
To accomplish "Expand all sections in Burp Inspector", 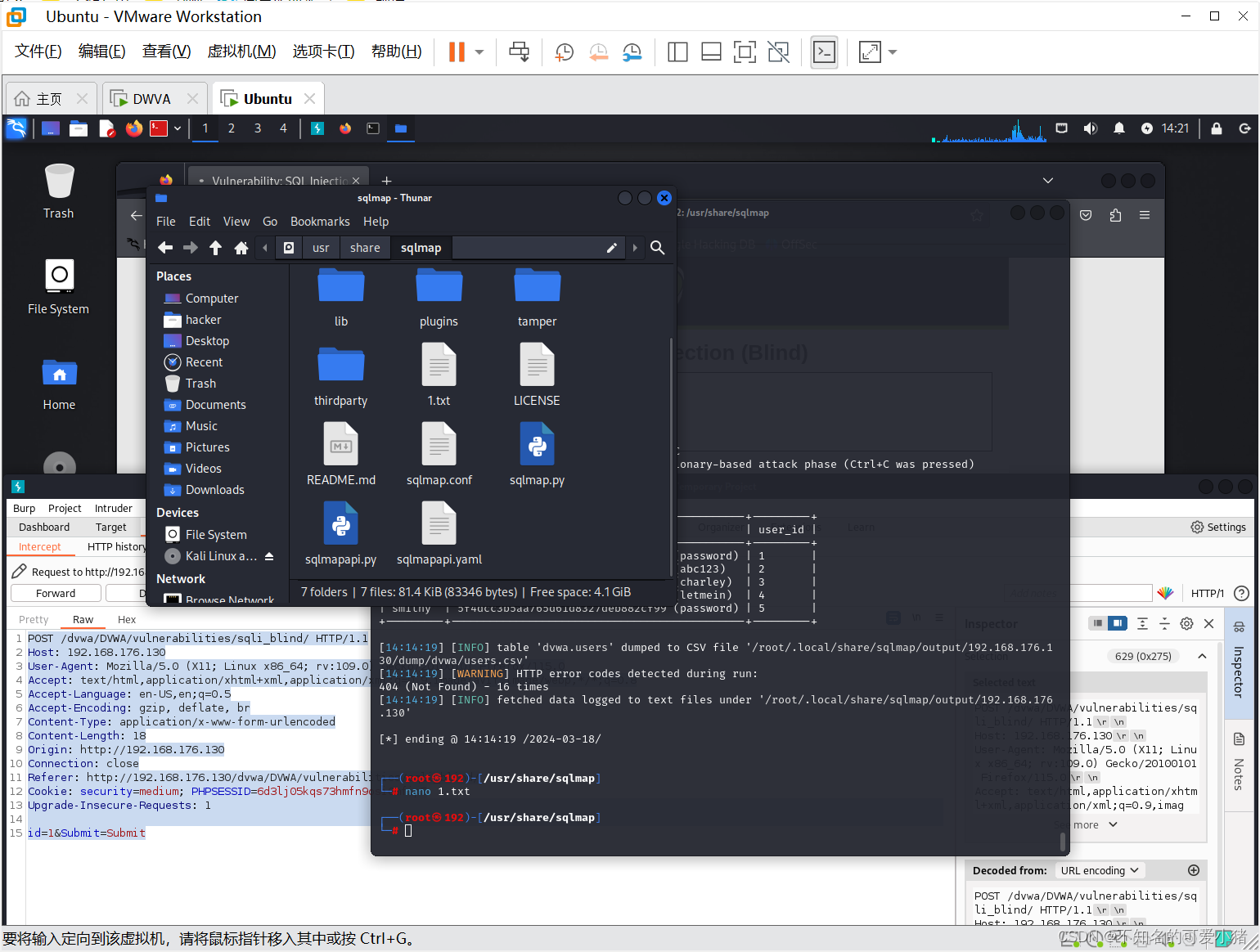I will 1142,623.
